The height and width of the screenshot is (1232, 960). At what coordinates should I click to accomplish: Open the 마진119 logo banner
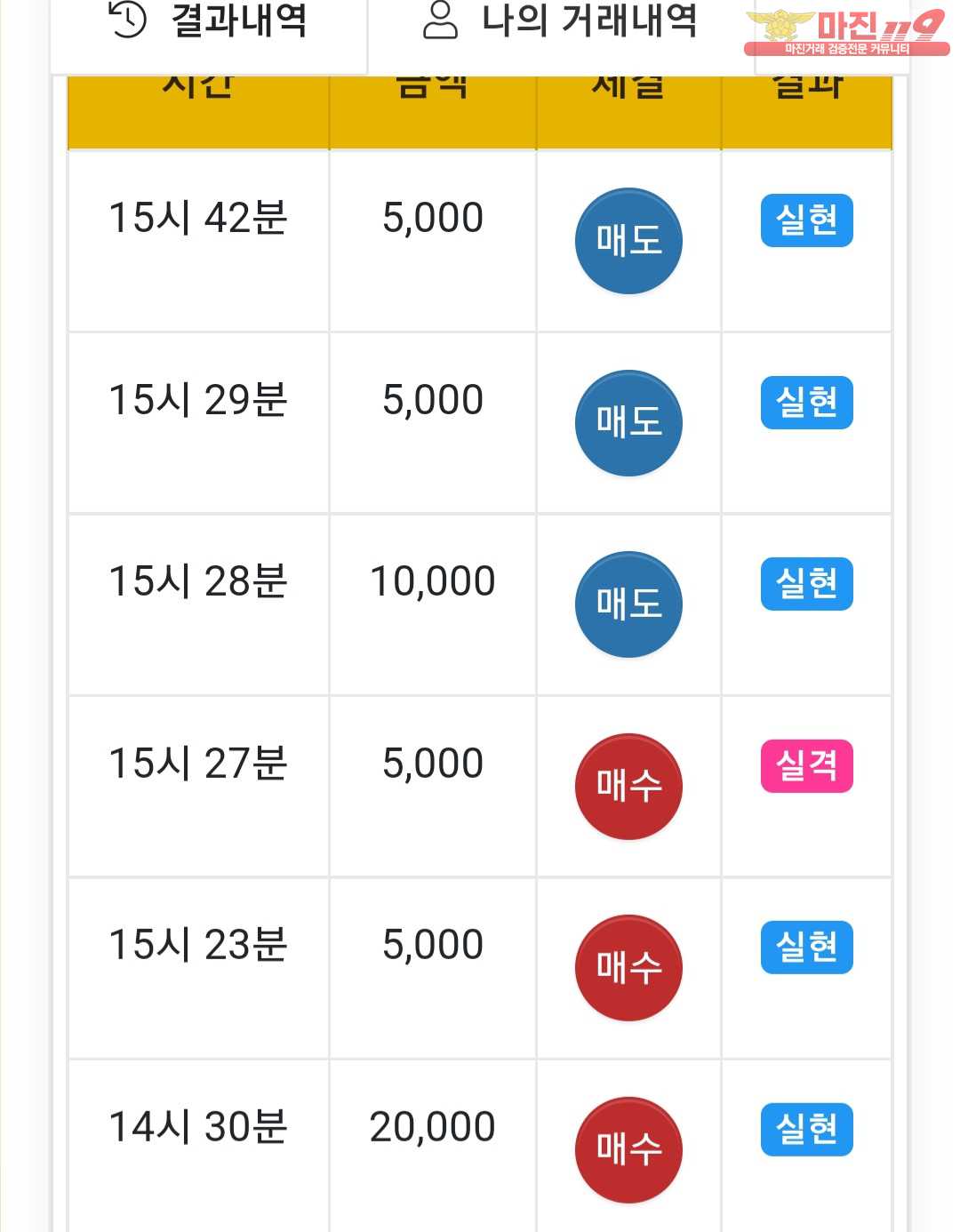tap(847, 33)
